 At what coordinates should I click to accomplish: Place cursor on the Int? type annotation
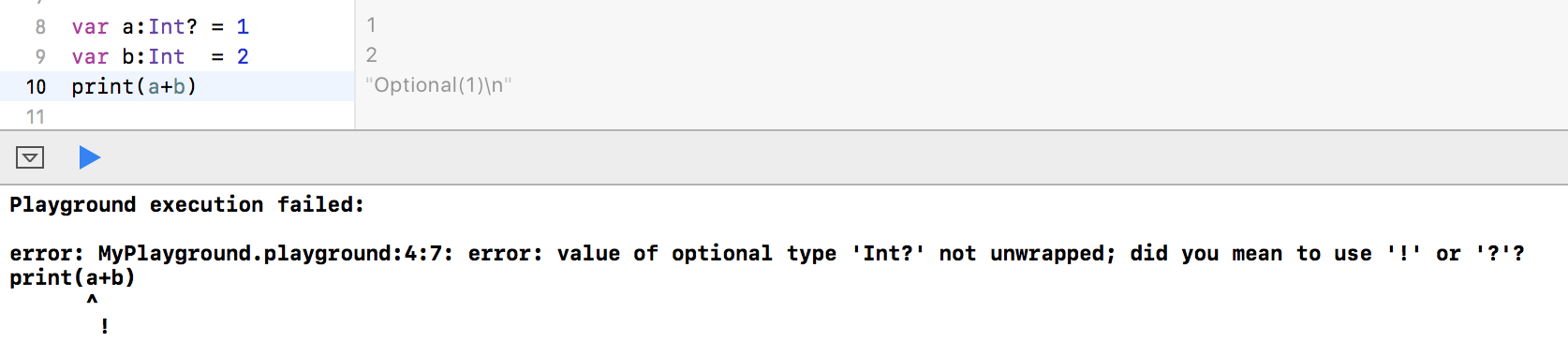(172, 27)
